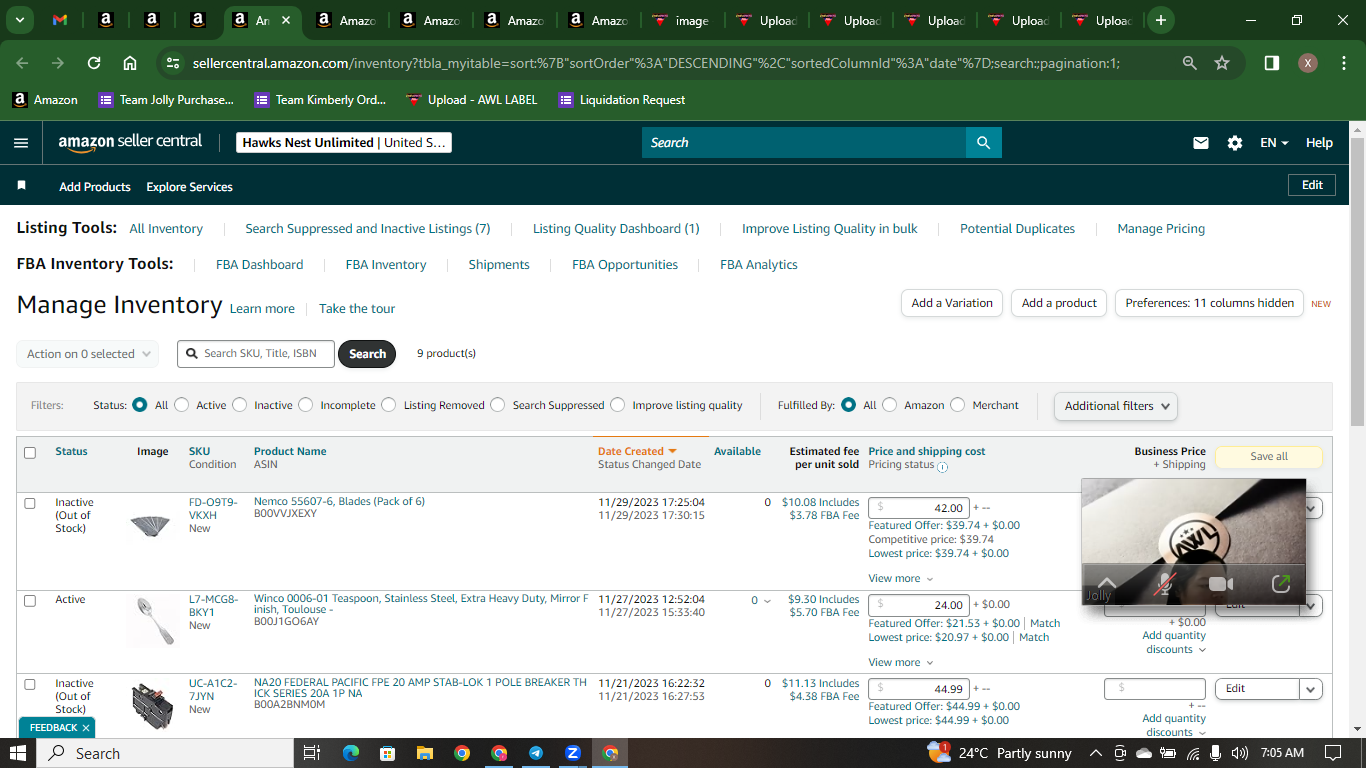Bookmark this page with the star icon
The width and height of the screenshot is (1366, 768).
[x=1222, y=63]
